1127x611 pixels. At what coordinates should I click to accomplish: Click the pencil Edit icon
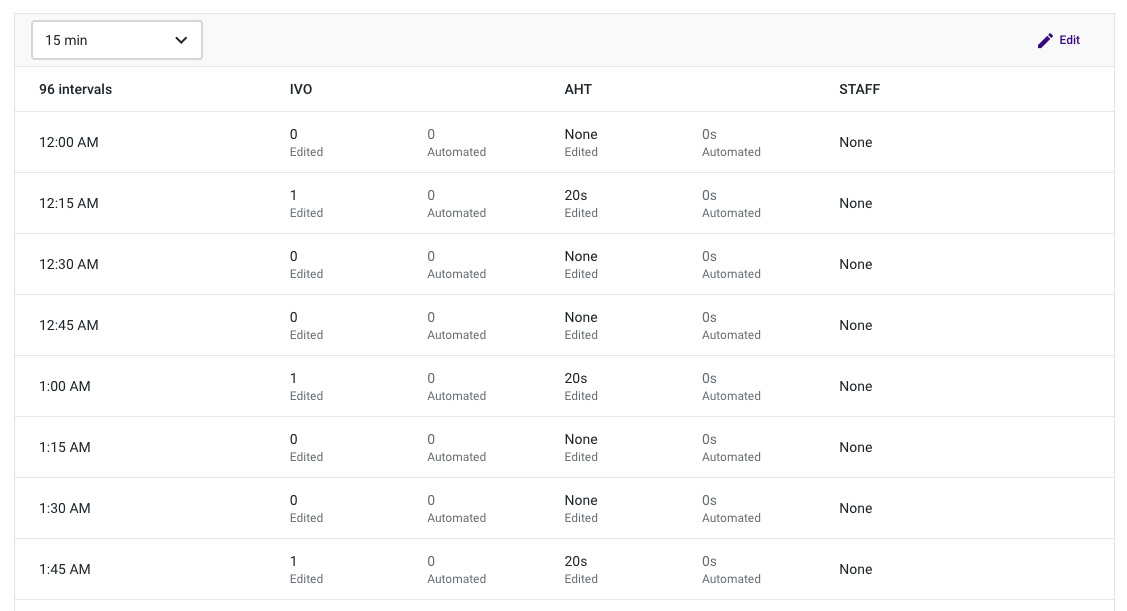[x=1045, y=41]
